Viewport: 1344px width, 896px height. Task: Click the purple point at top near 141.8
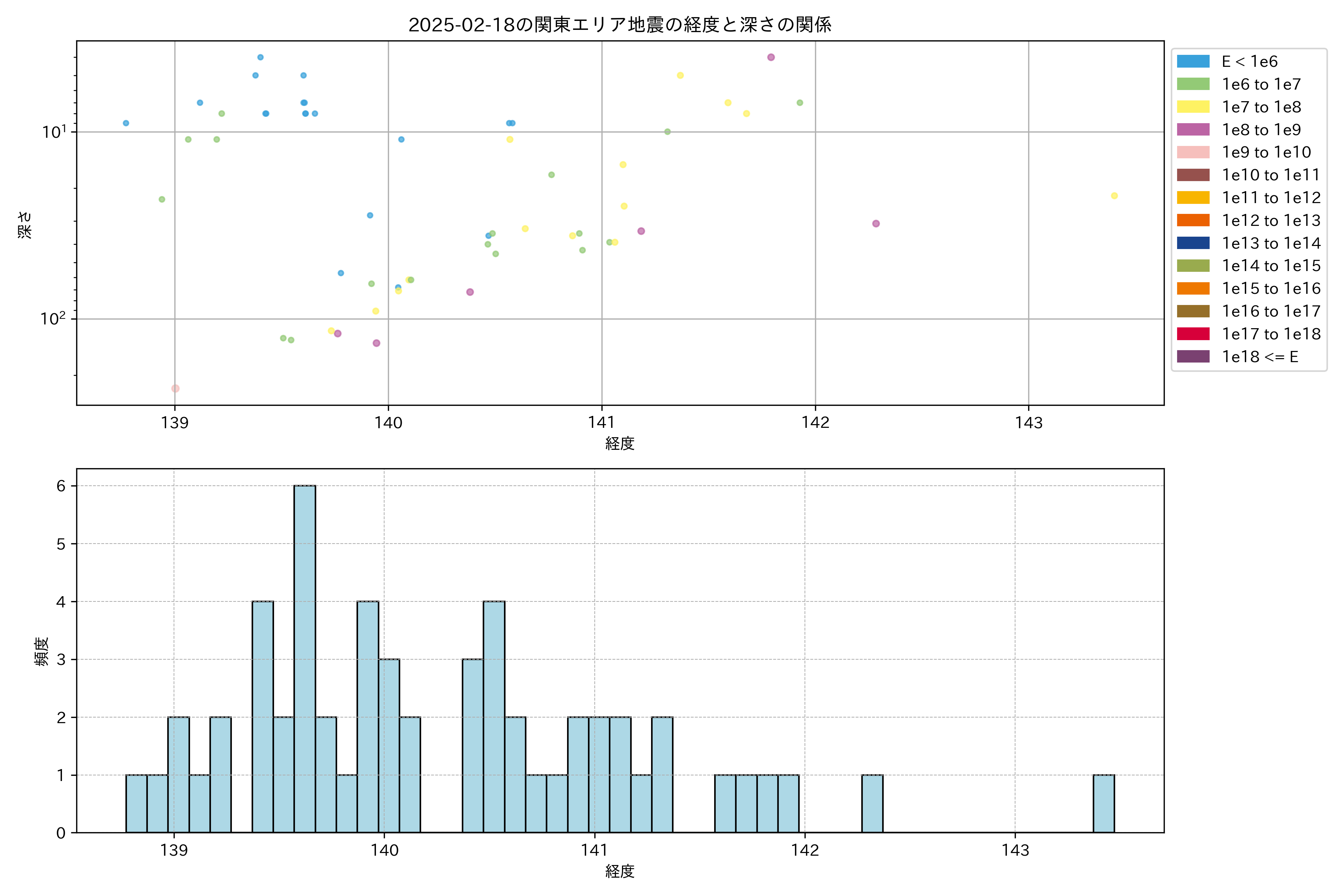coord(770,57)
